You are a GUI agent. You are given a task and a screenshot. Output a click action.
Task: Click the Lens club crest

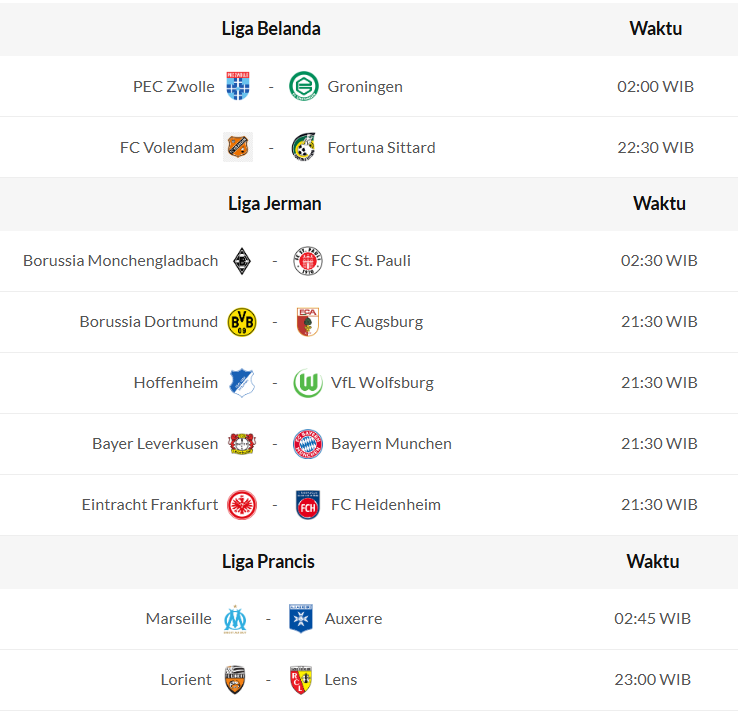pos(301,680)
